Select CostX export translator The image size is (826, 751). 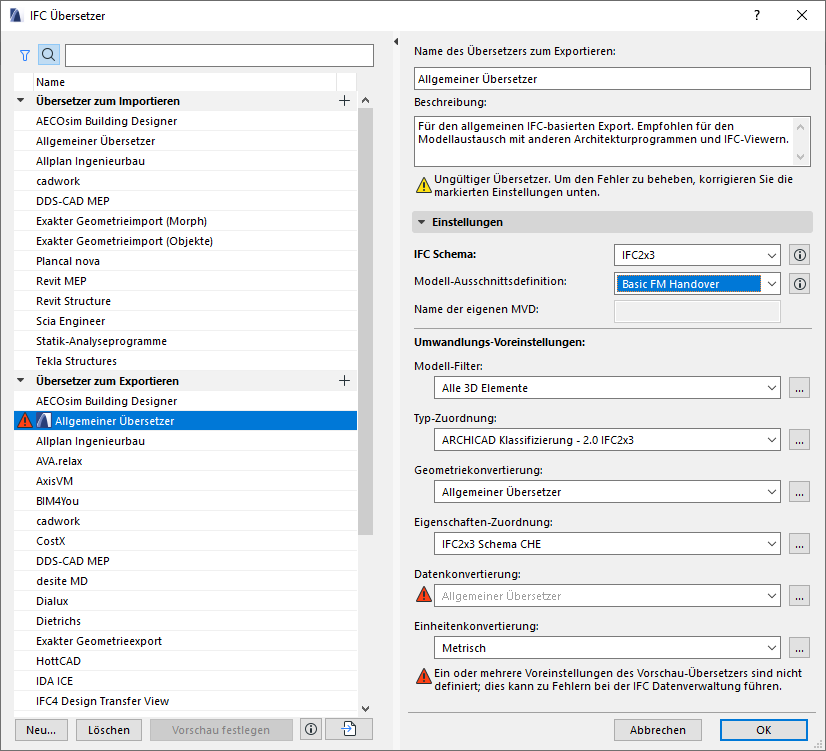(x=185, y=541)
